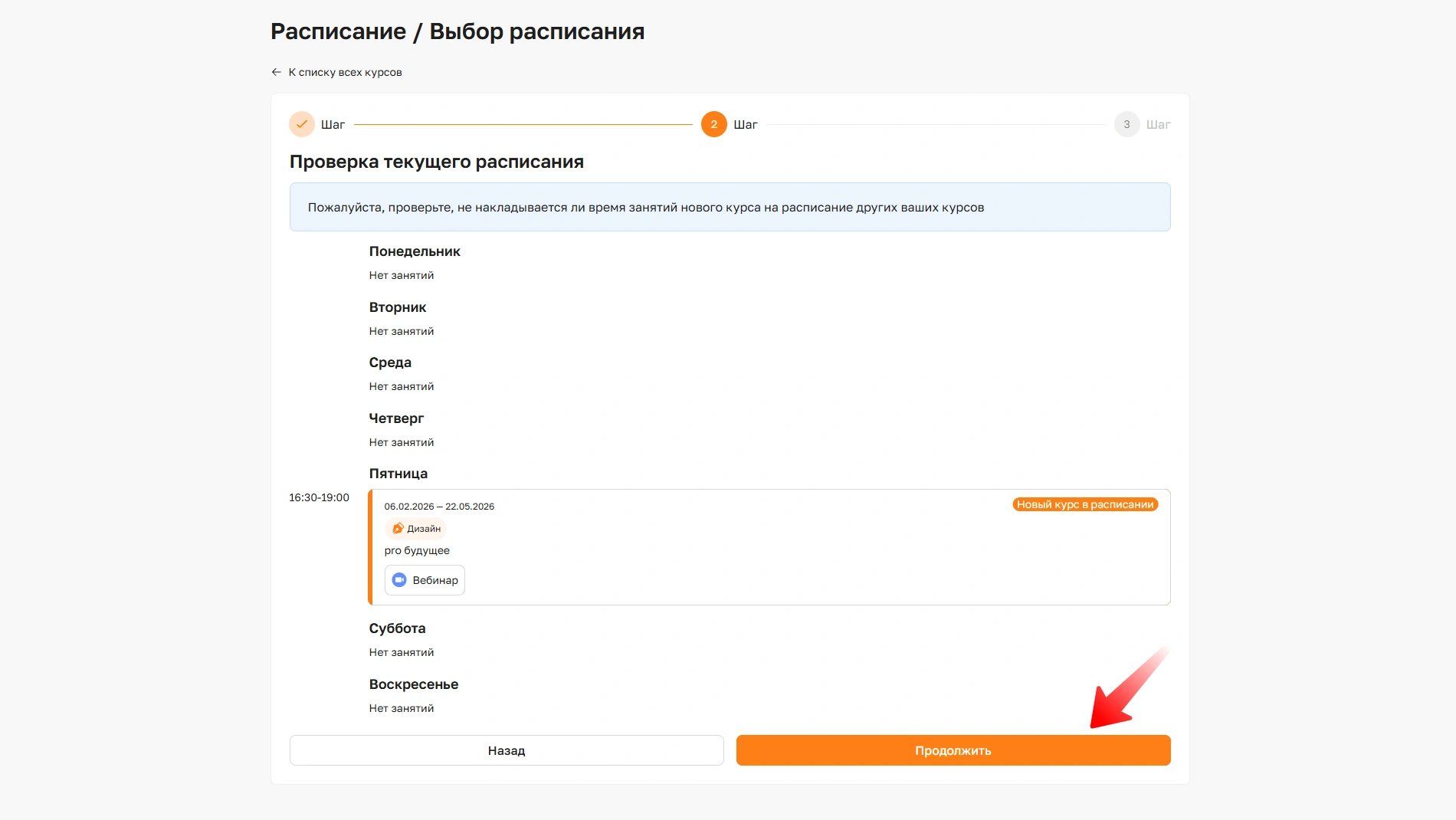Open the 'К списку всех курсов' link
1456x820 pixels.
(345, 72)
